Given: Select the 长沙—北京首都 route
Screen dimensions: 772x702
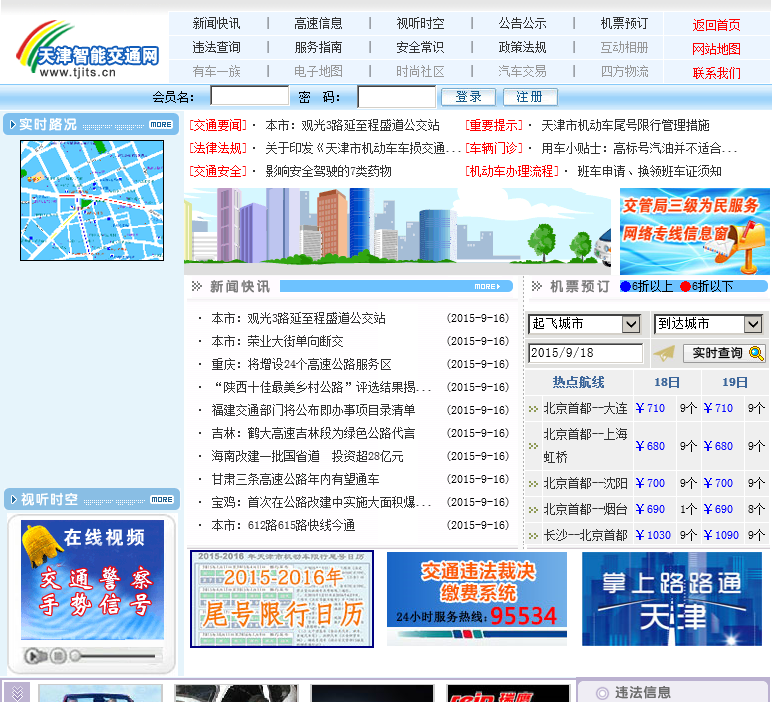Looking at the screenshot, I should coord(585,535).
